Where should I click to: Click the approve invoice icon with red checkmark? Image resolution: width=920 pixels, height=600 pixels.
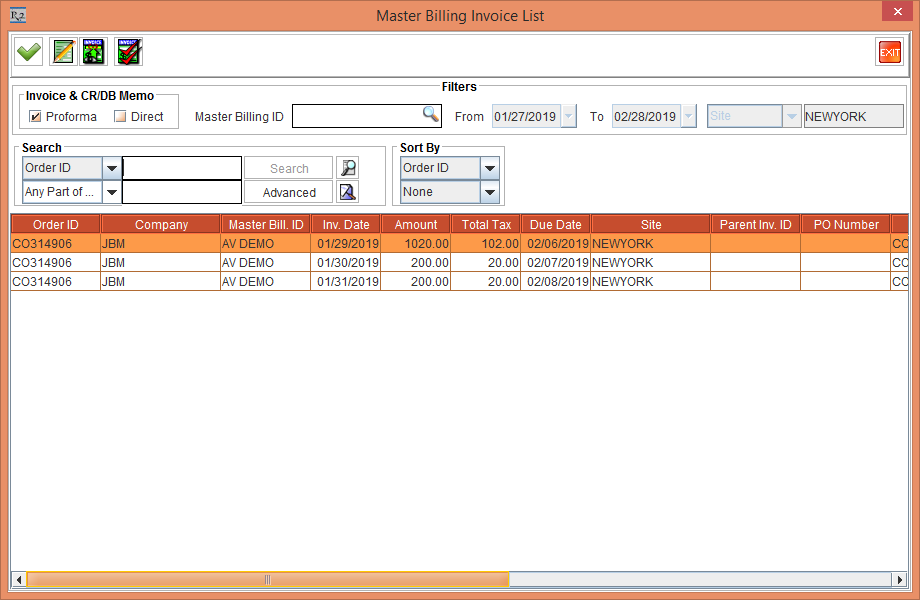coord(128,51)
